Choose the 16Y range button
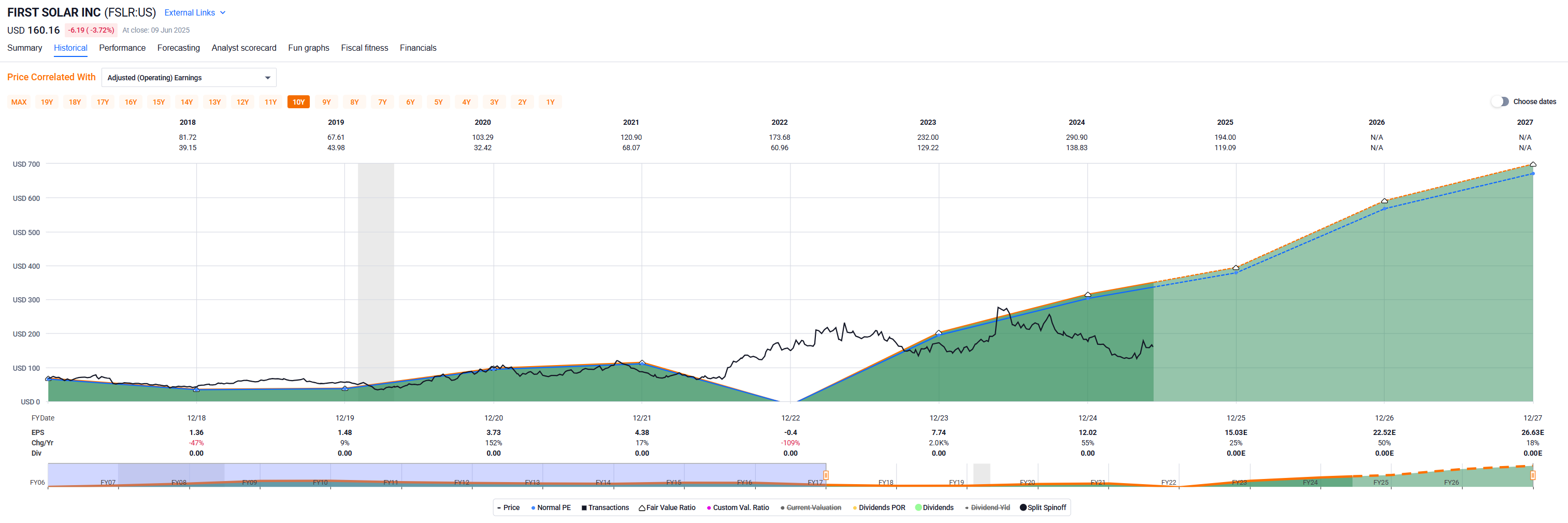This screenshot has height=523, width=1568. (x=131, y=102)
